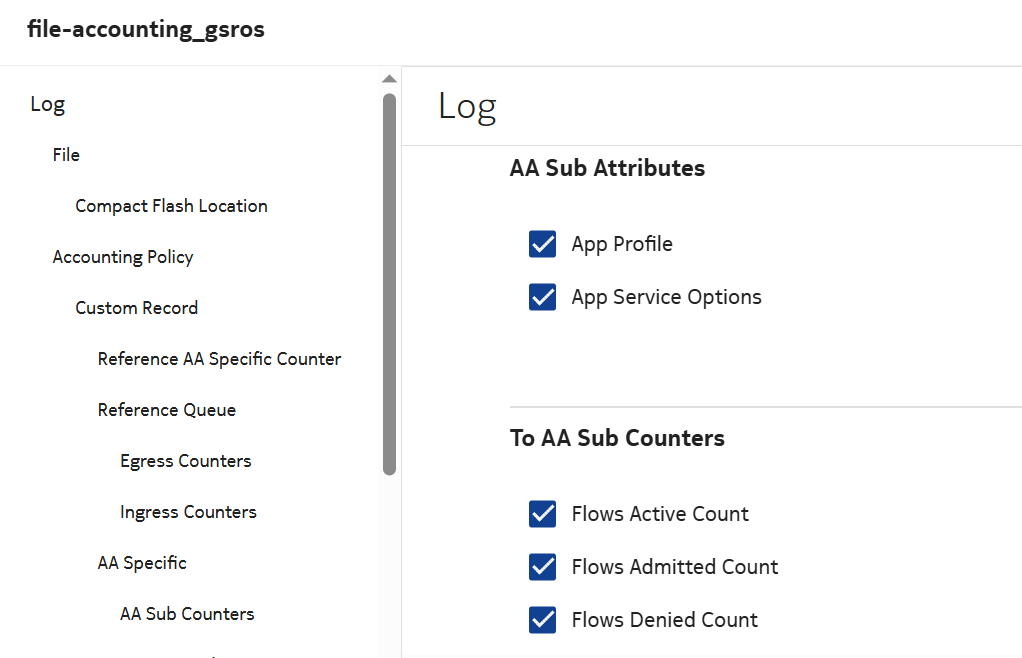Image resolution: width=1022 pixels, height=658 pixels.
Task: Jump to Ingress Counters section
Action: (x=188, y=512)
